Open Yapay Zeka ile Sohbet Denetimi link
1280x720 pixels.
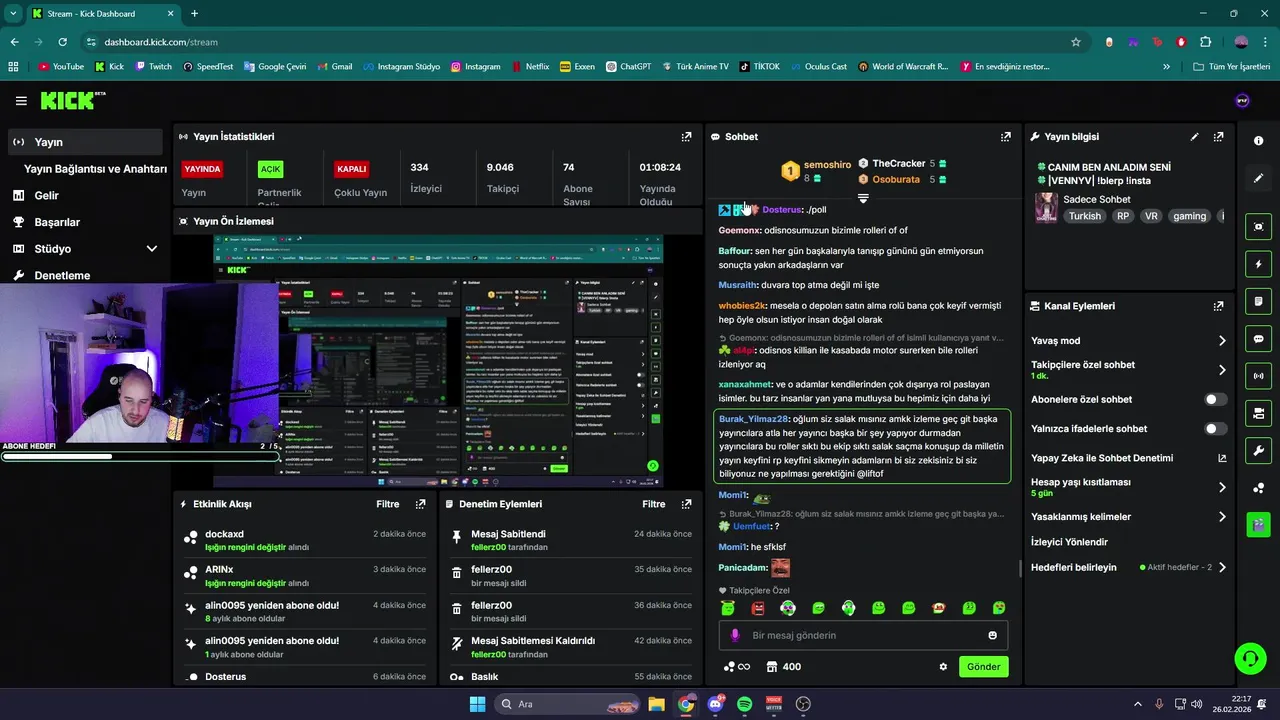pyautogui.click(x=1128, y=458)
